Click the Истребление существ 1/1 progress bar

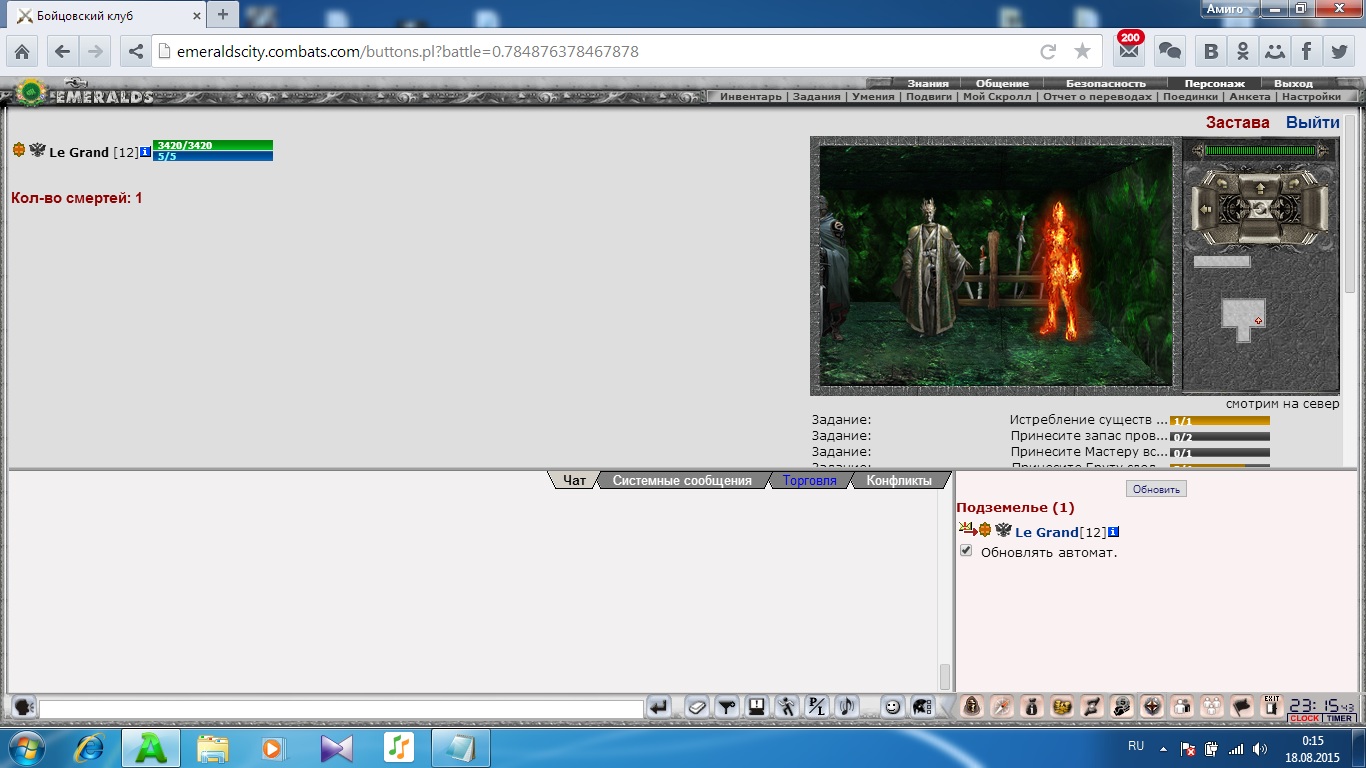1220,421
